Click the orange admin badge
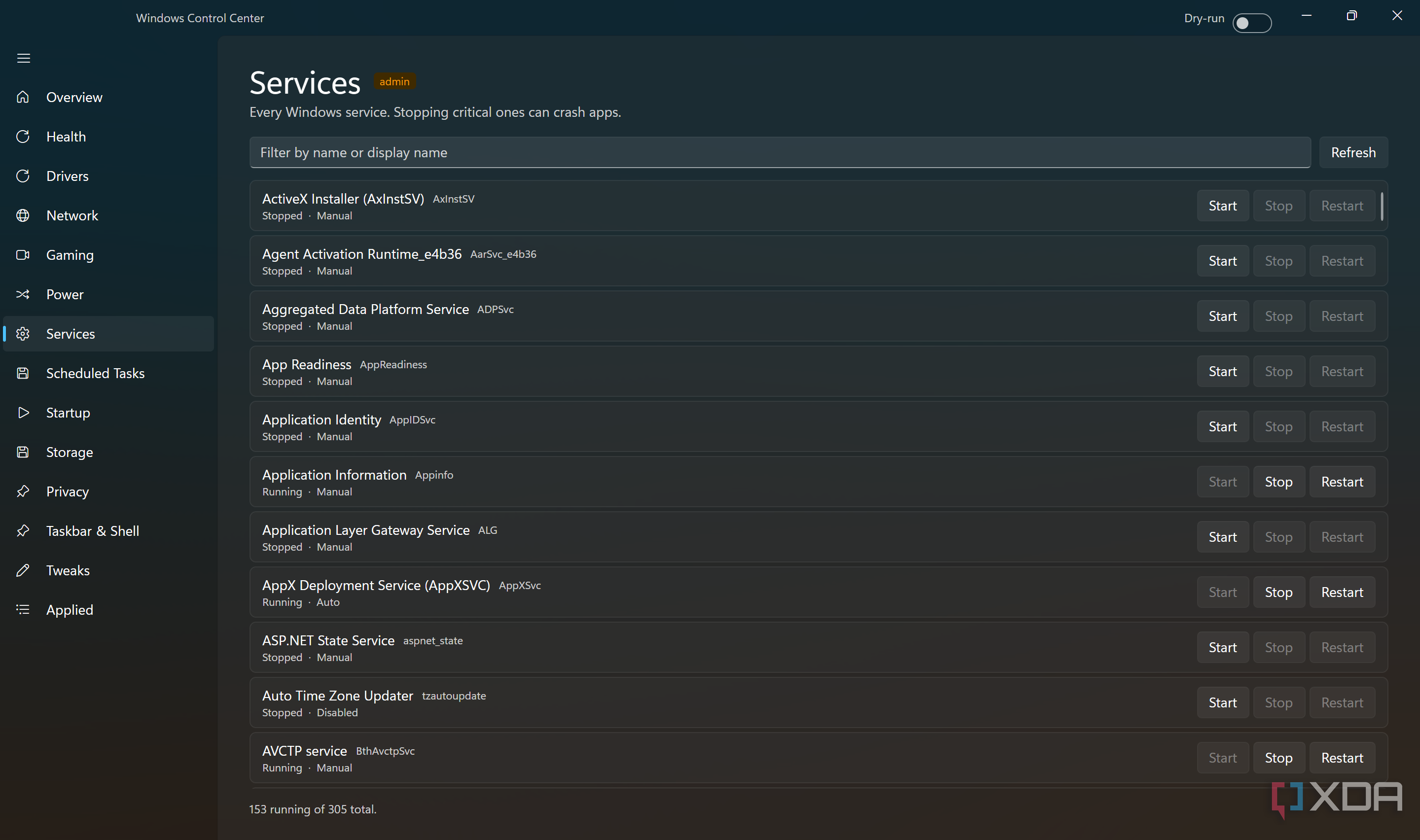1420x840 pixels. tap(394, 81)
